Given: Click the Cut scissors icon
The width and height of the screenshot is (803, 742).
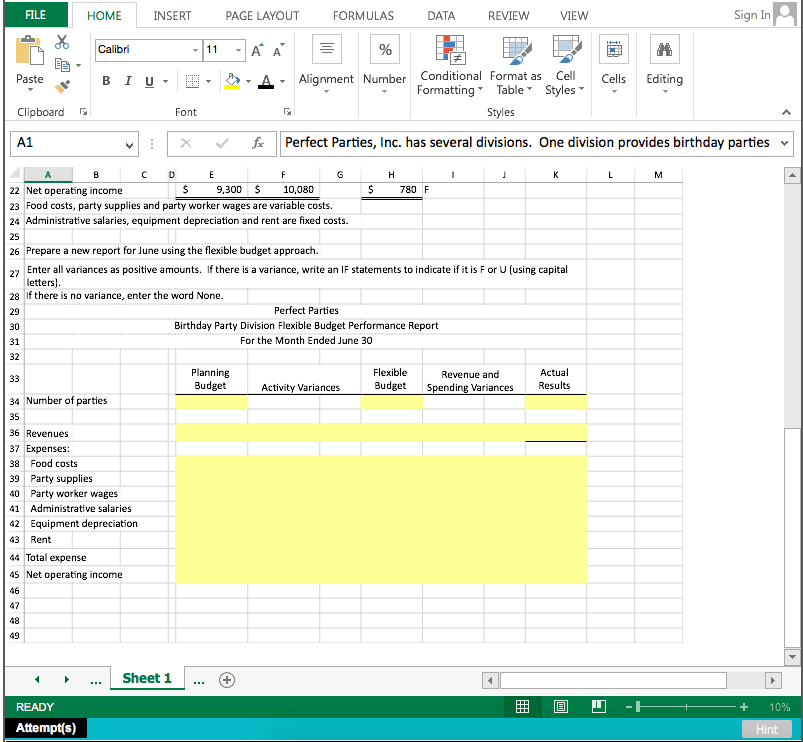Looking at the screenshot, I should point(60,42).
